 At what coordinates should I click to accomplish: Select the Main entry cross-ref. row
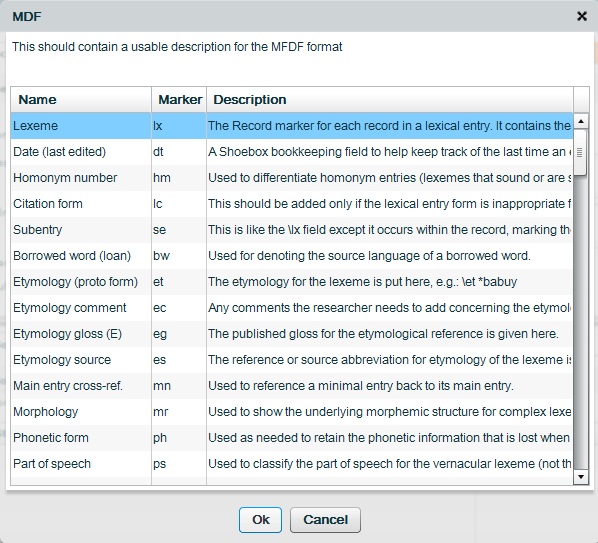(292, 386)
